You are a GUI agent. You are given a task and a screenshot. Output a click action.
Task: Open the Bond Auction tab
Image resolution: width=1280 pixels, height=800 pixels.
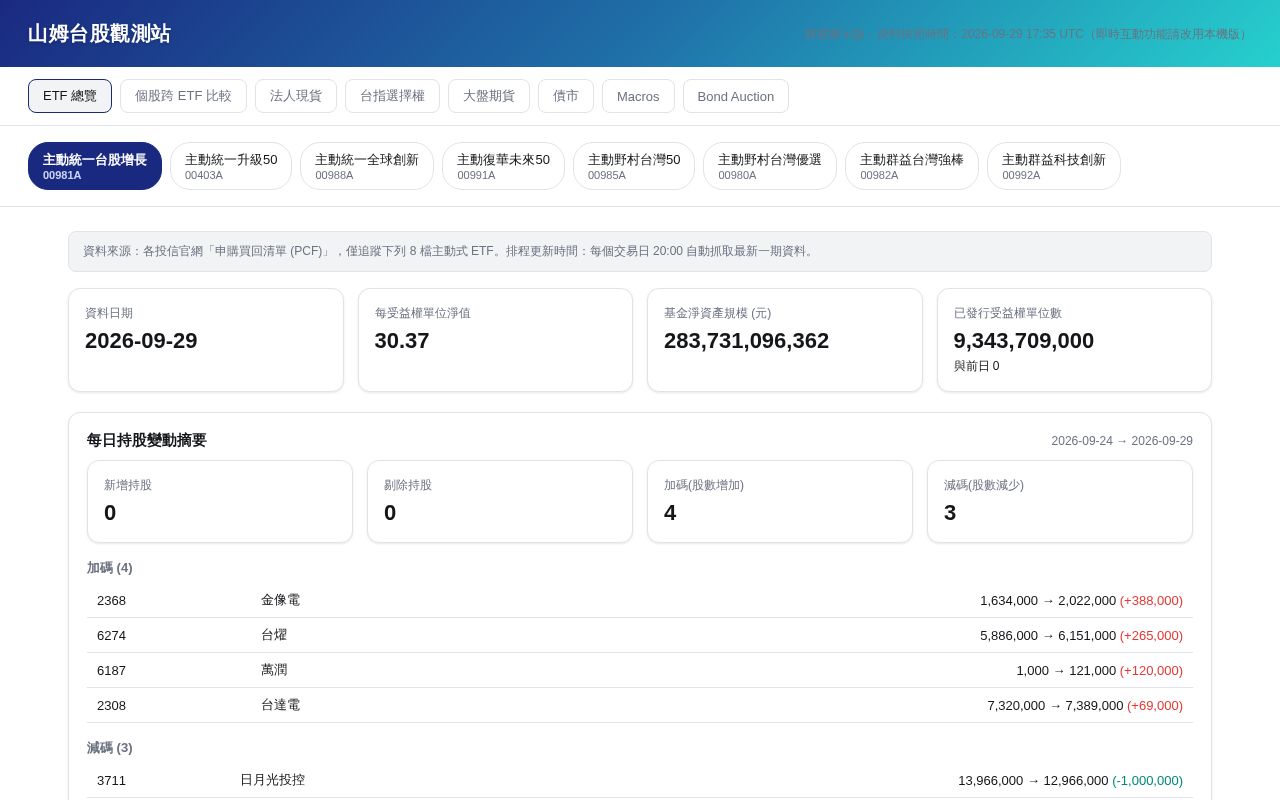(x=736, y=96)
